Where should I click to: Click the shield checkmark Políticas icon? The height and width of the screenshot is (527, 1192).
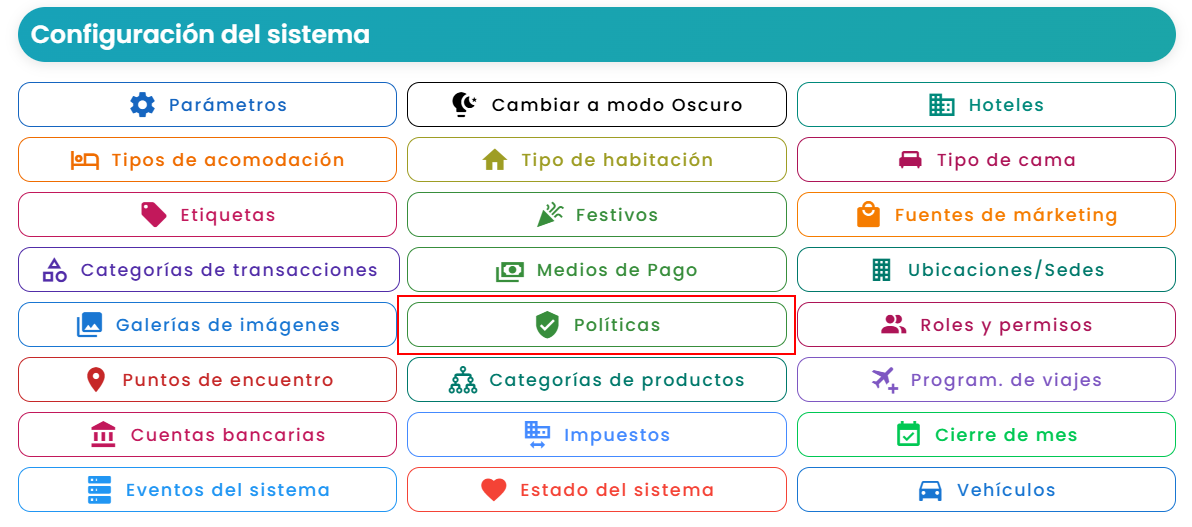(547, 325)
